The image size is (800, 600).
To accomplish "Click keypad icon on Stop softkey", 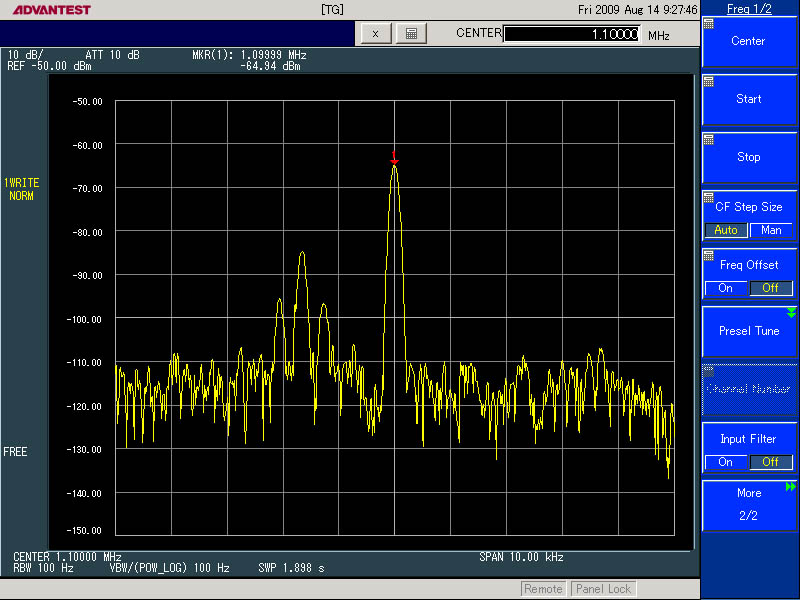I will click(709, 139).
